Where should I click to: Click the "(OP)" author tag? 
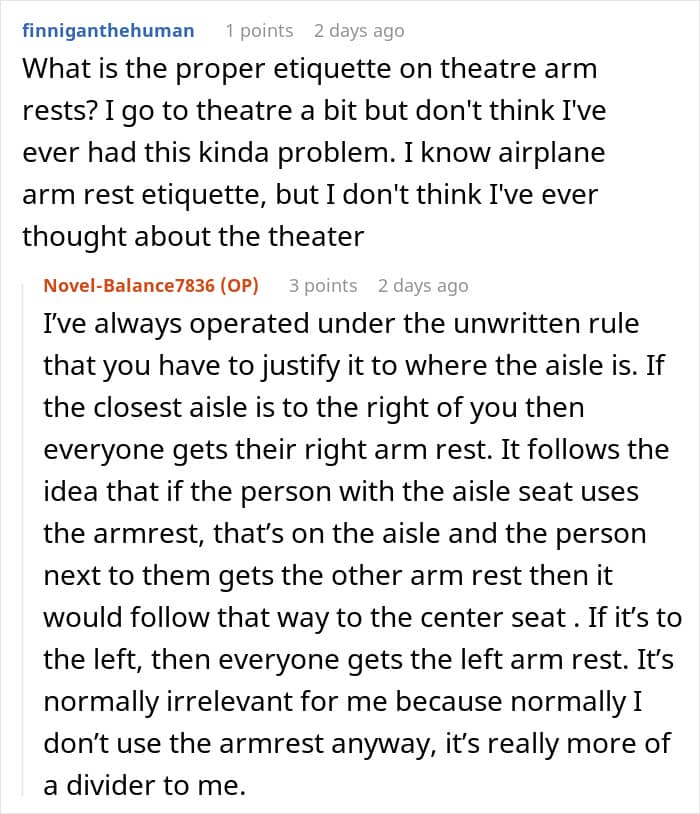[236, 285]
